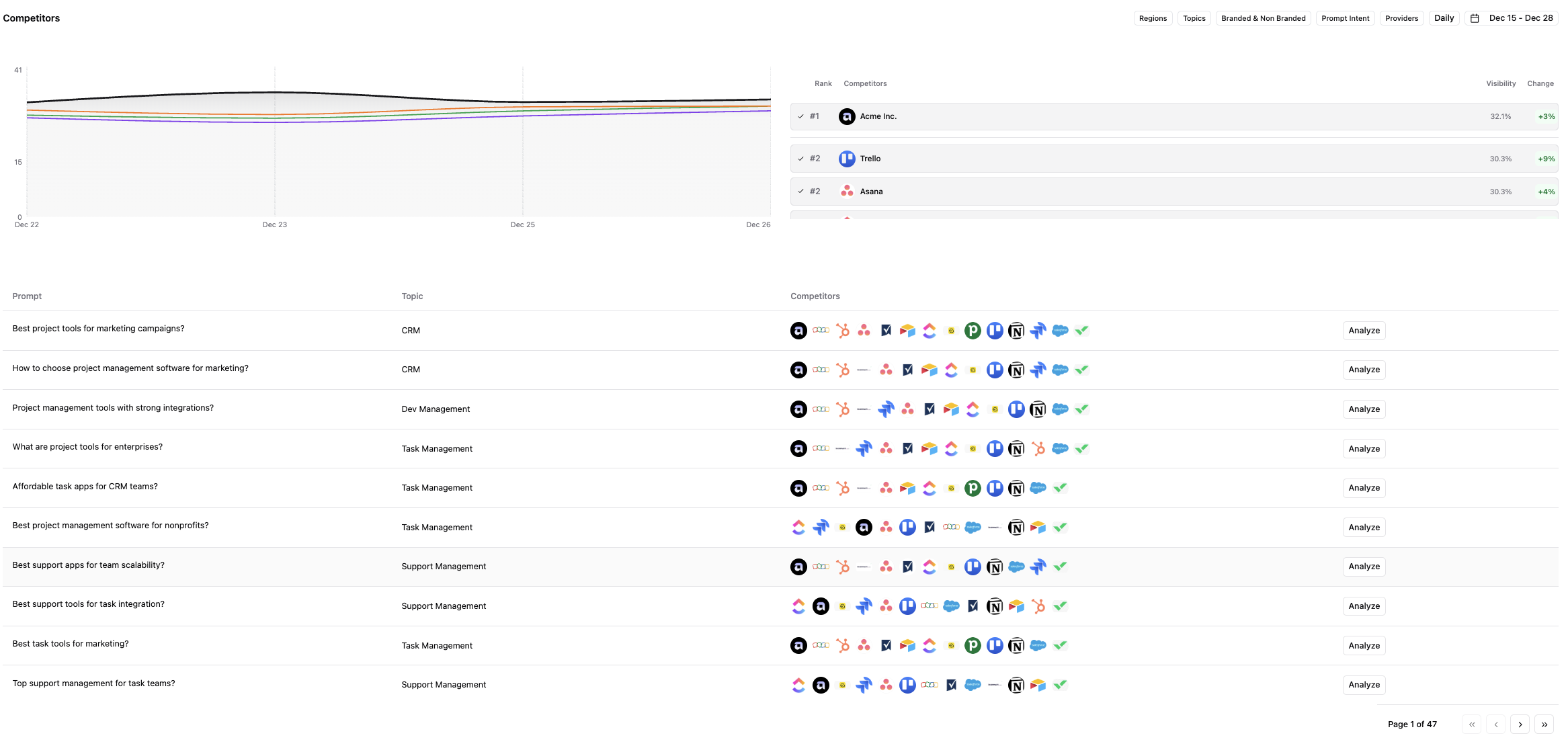Open the Topics filter menu
Screen dimensions: 1568x746
[1194, 18]
